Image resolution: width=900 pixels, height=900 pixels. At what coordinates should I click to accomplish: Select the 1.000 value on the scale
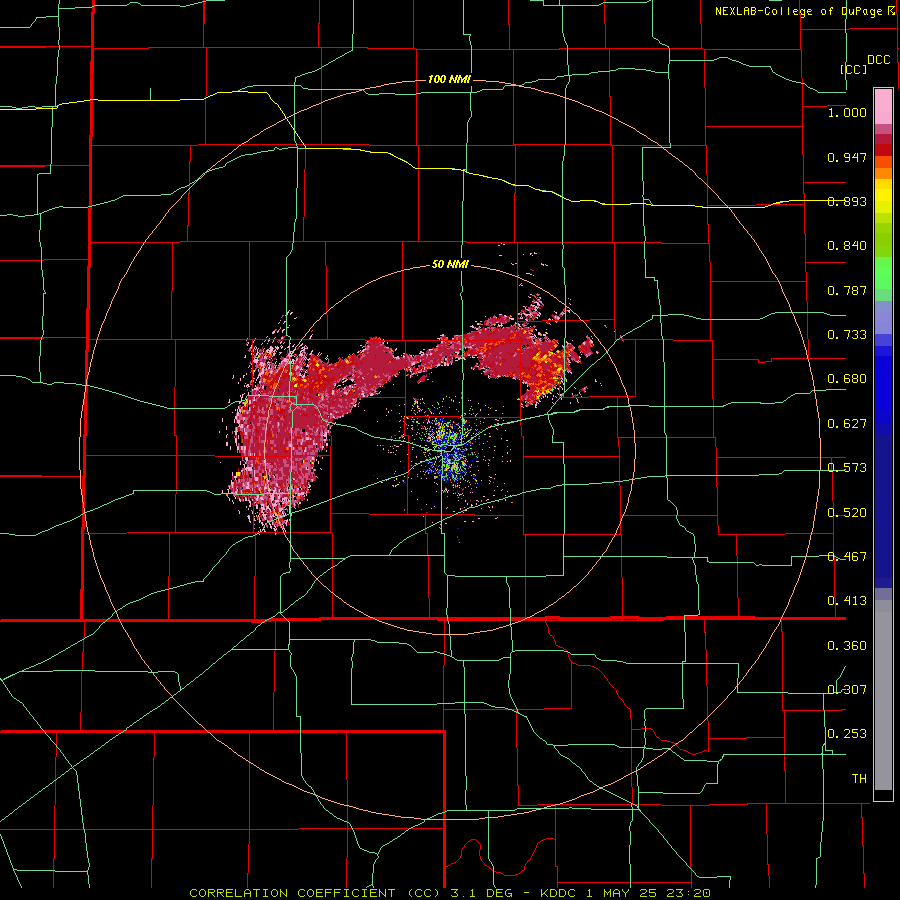(x=847, y=112)
